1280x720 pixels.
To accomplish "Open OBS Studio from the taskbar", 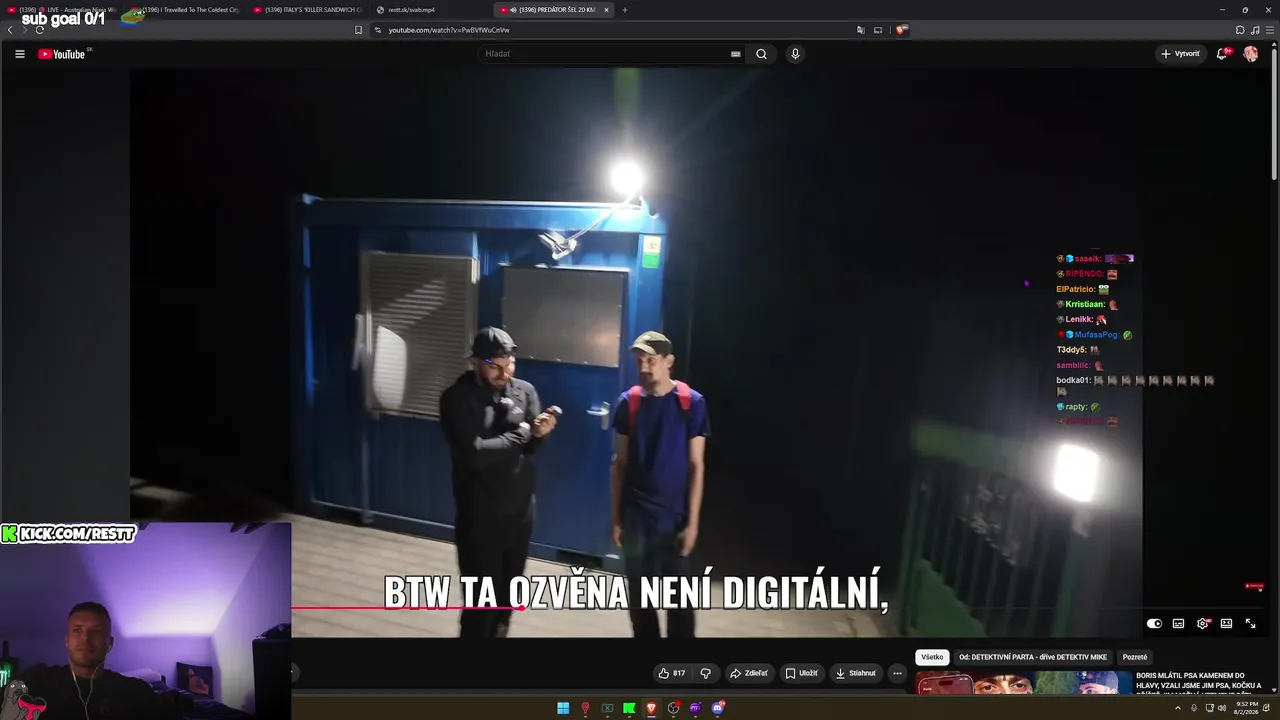I will tap(673, 708).
